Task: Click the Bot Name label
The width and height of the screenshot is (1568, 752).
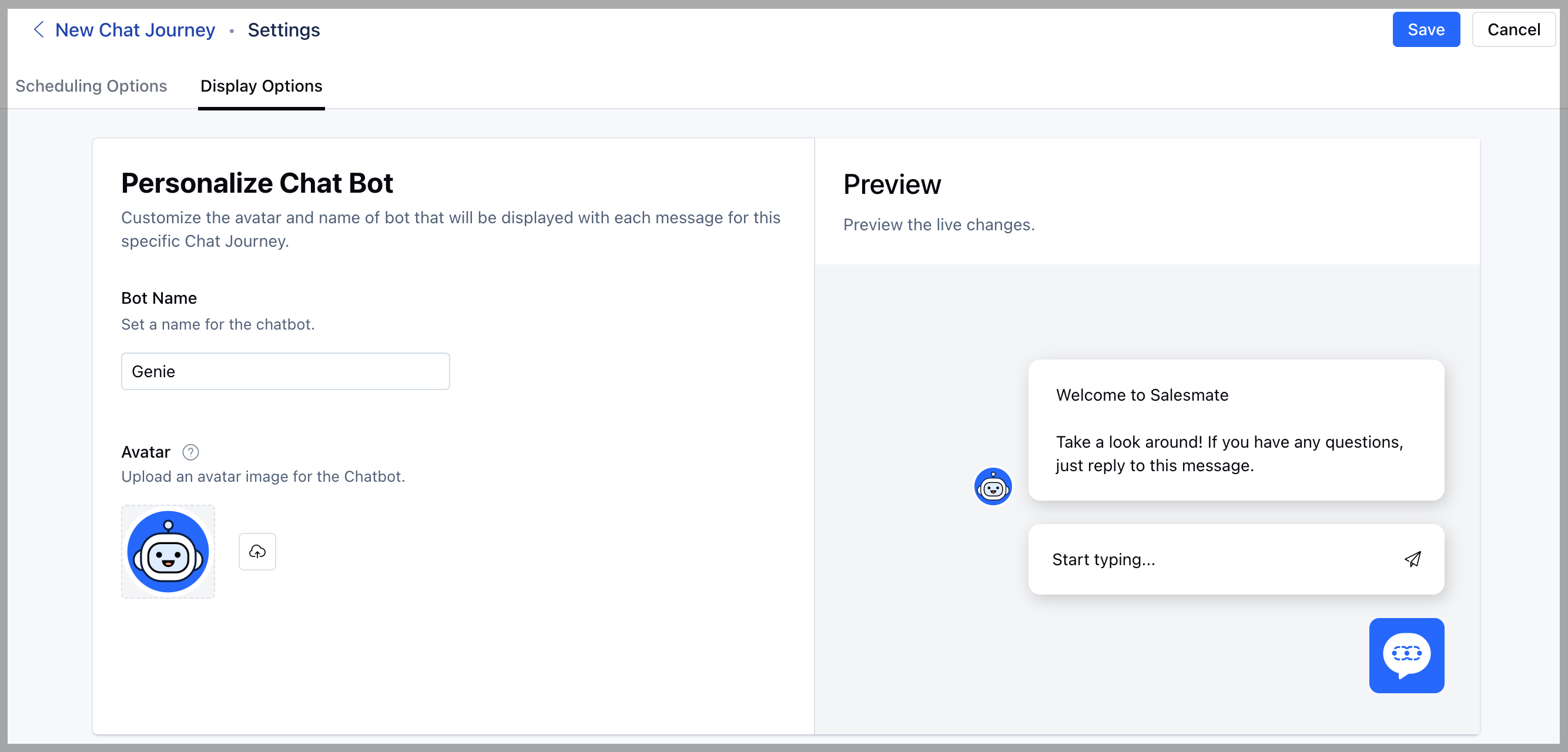Action: pos(159,298)
